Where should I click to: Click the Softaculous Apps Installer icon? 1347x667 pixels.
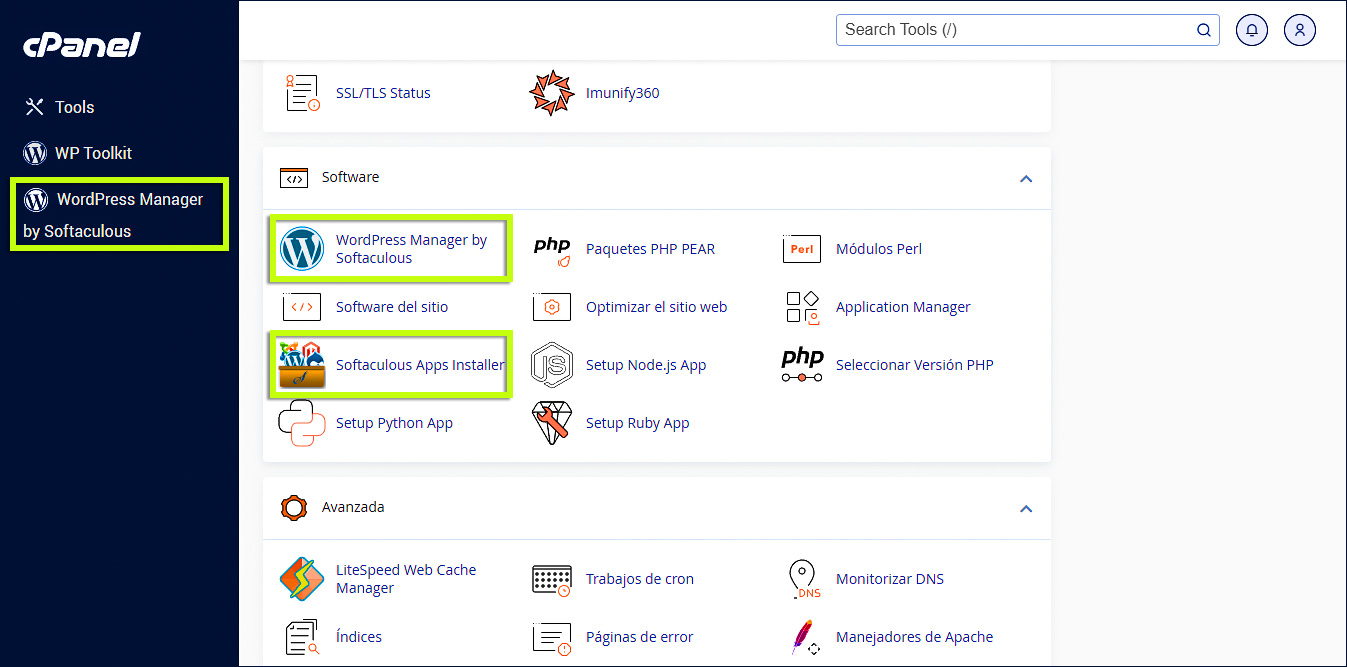(x=302, y=365)
